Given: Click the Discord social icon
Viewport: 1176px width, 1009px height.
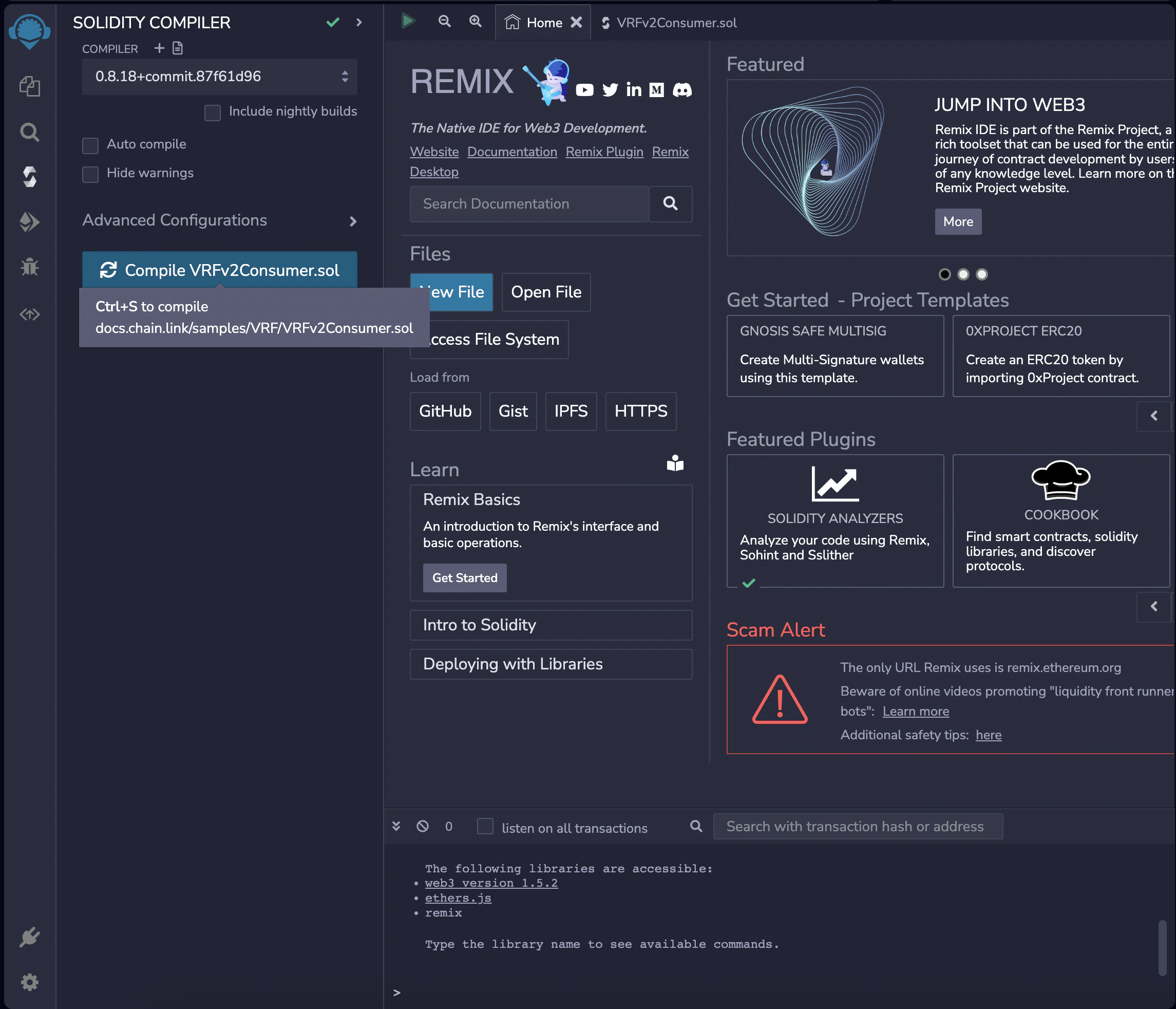Looking at the screenshot, I should coord(681,90).
